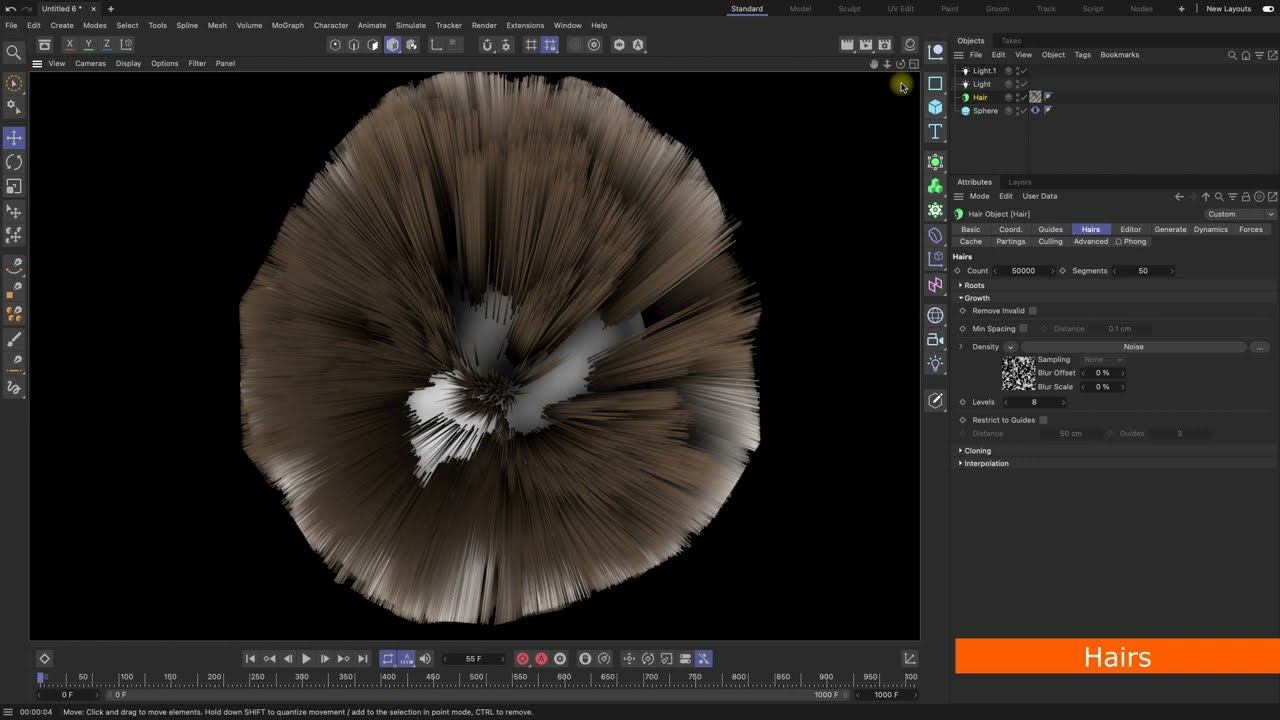Select the Rotate tool in left toolbar
Image resolution: width=1280 pixels, height=720 pixels.
pyautogui.click(x=14, y=162)
